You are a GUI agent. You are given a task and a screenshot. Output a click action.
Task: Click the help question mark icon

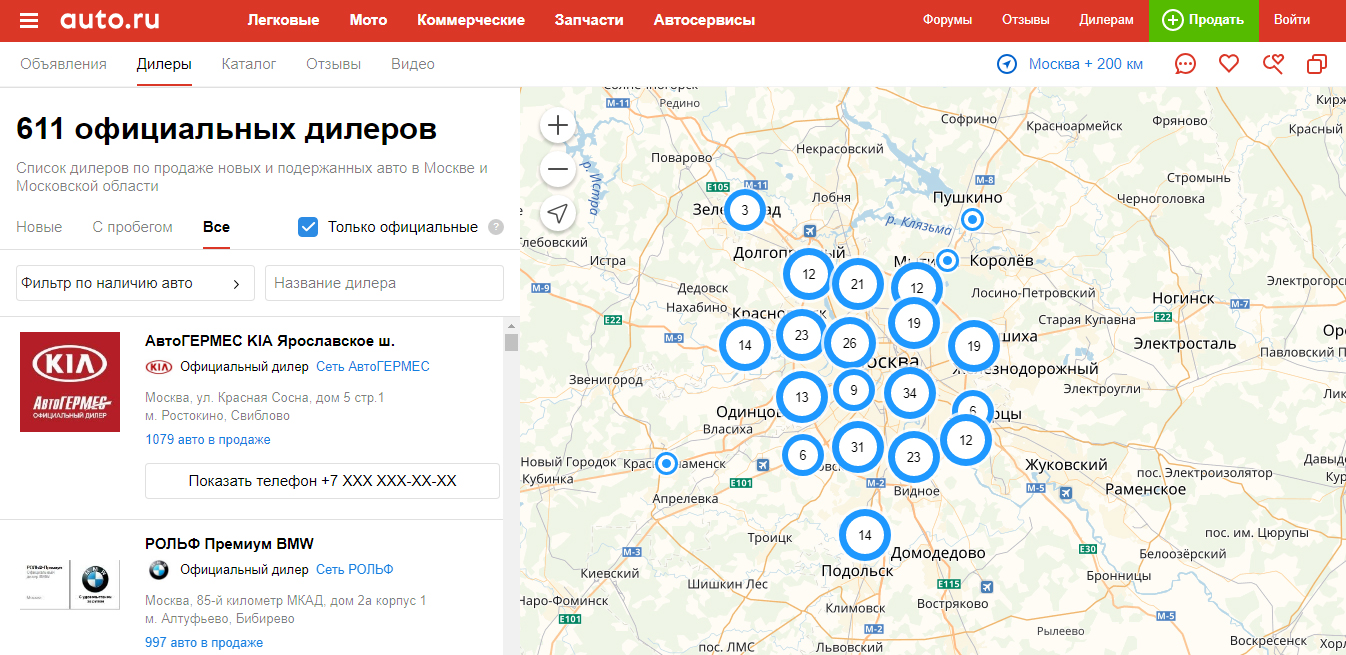point(496,227)
